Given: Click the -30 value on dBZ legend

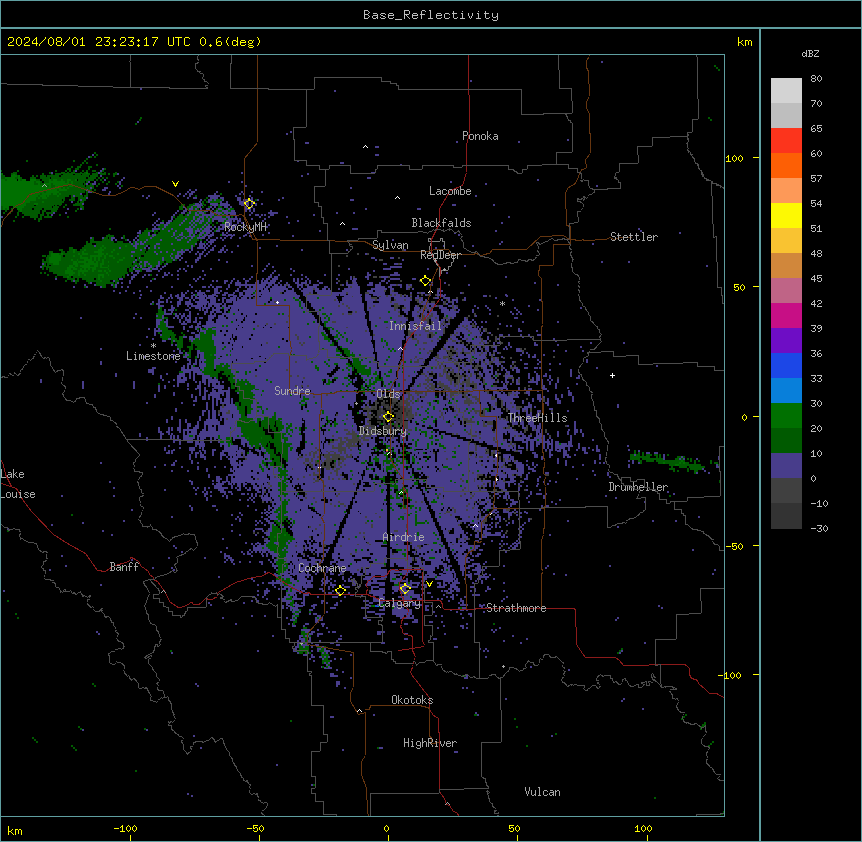Looking at the screenshot, I should click(x=819, y=528).
